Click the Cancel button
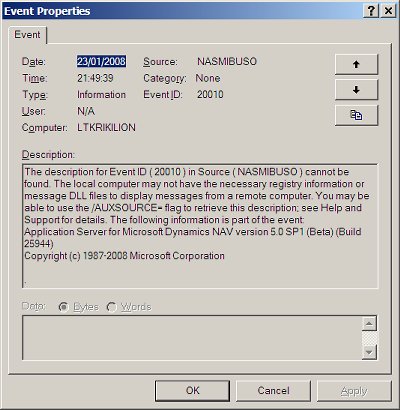The image size is (400, 410). click(x=273, y=391)
